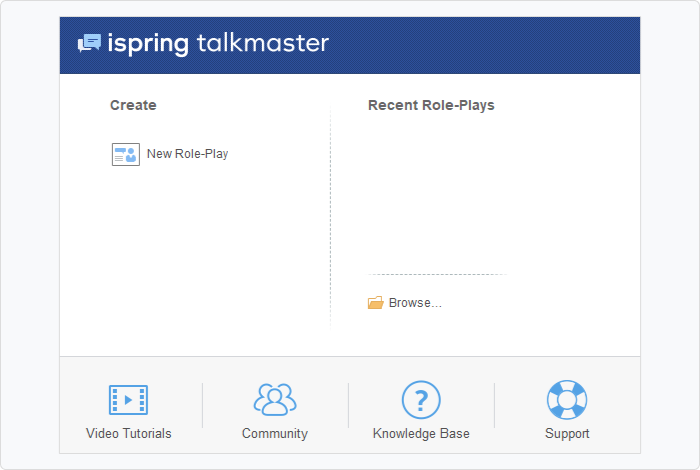This screenshot has height=470, width=700.
Task: Click the New Role-Play icon
Action: (125, 154)
